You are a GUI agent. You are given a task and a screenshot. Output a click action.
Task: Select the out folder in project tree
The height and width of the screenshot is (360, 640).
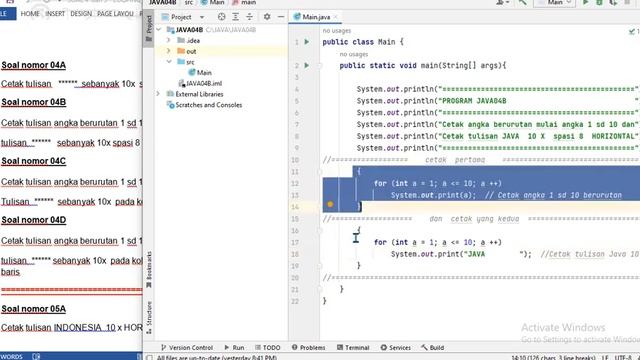click(x=187, y=51)
